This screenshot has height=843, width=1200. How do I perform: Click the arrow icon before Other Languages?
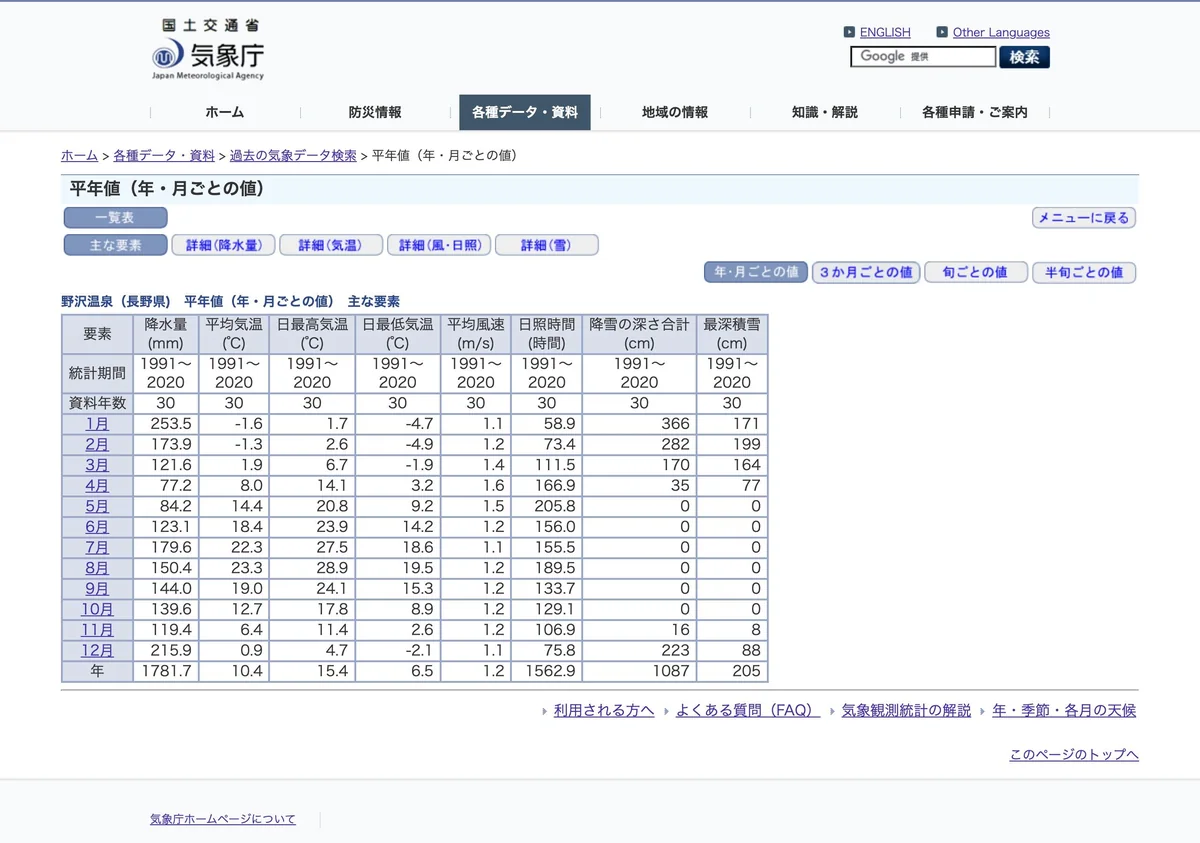click(942, 32)
